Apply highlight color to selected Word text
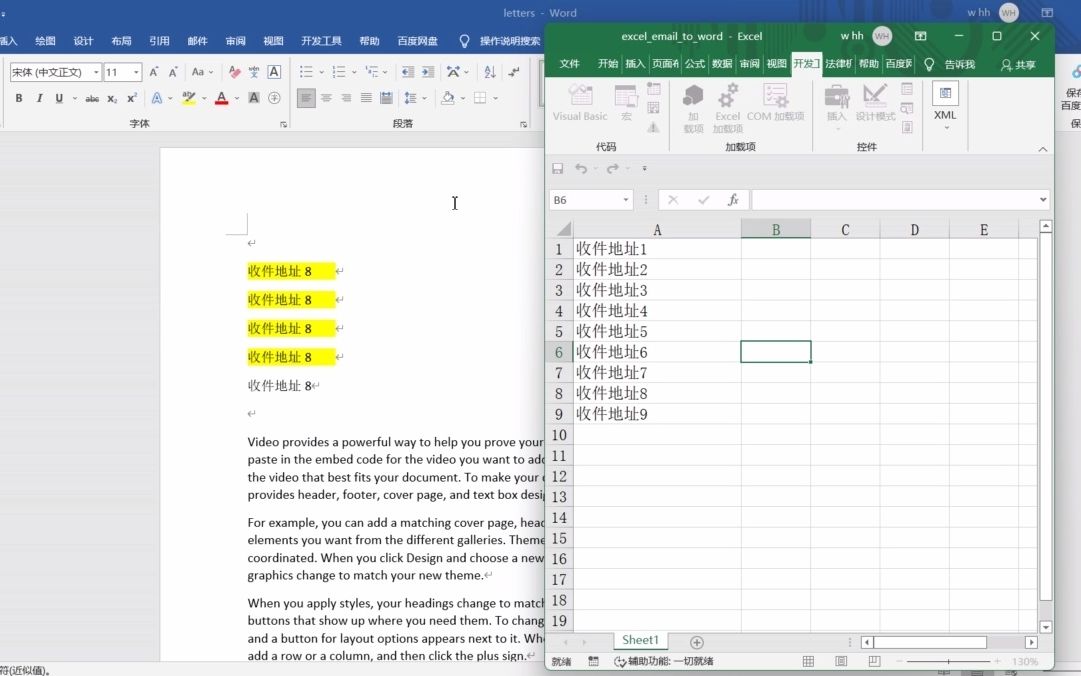The height and width of the screenshot is (676, 1081). click(x=190, y=97)
